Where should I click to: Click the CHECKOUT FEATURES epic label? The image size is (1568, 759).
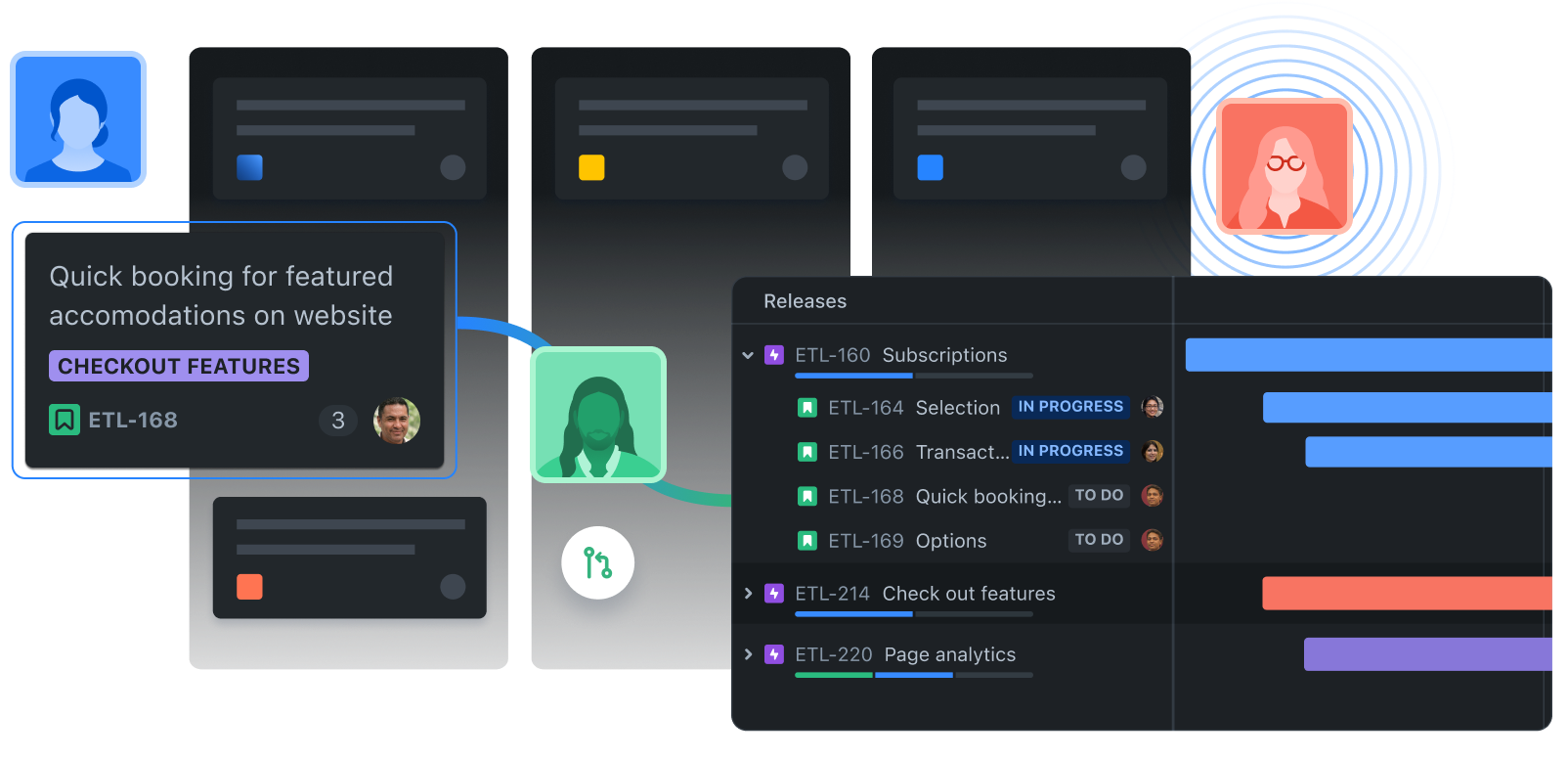pos(179,366)
